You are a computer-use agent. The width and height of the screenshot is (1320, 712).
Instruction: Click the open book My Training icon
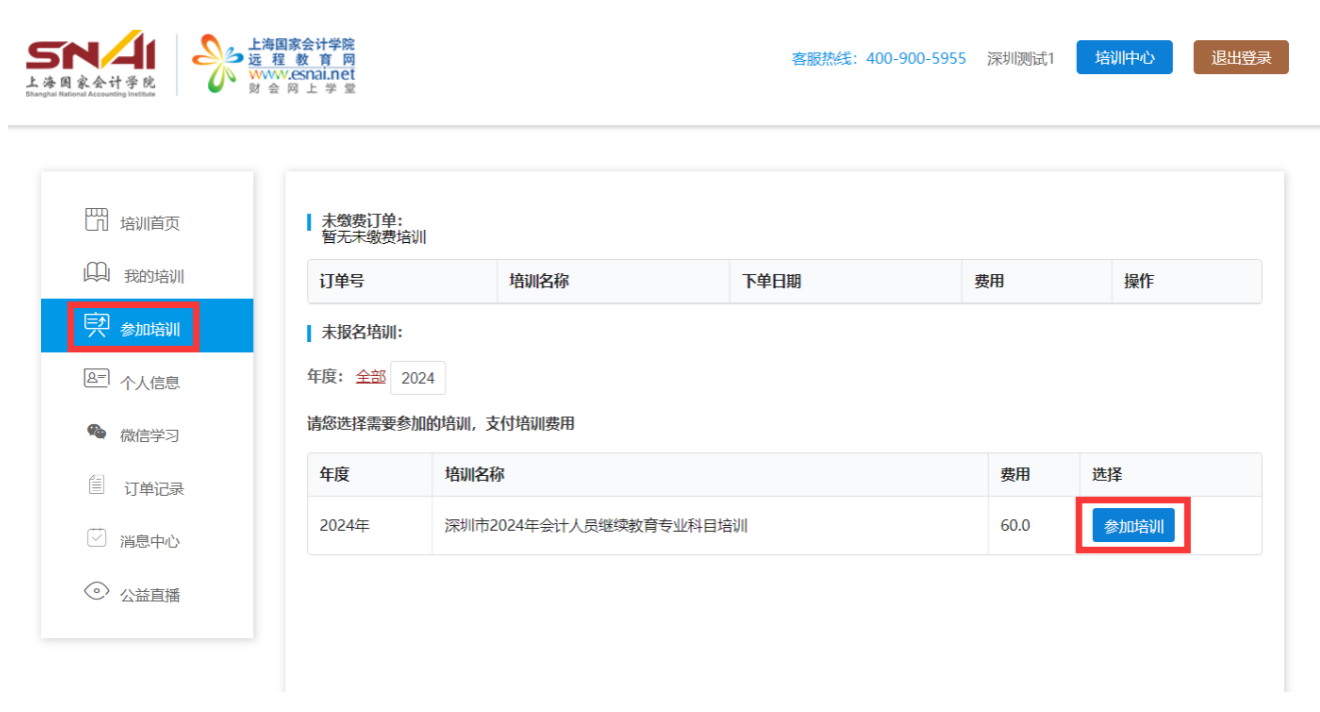[x=96, y=274]
